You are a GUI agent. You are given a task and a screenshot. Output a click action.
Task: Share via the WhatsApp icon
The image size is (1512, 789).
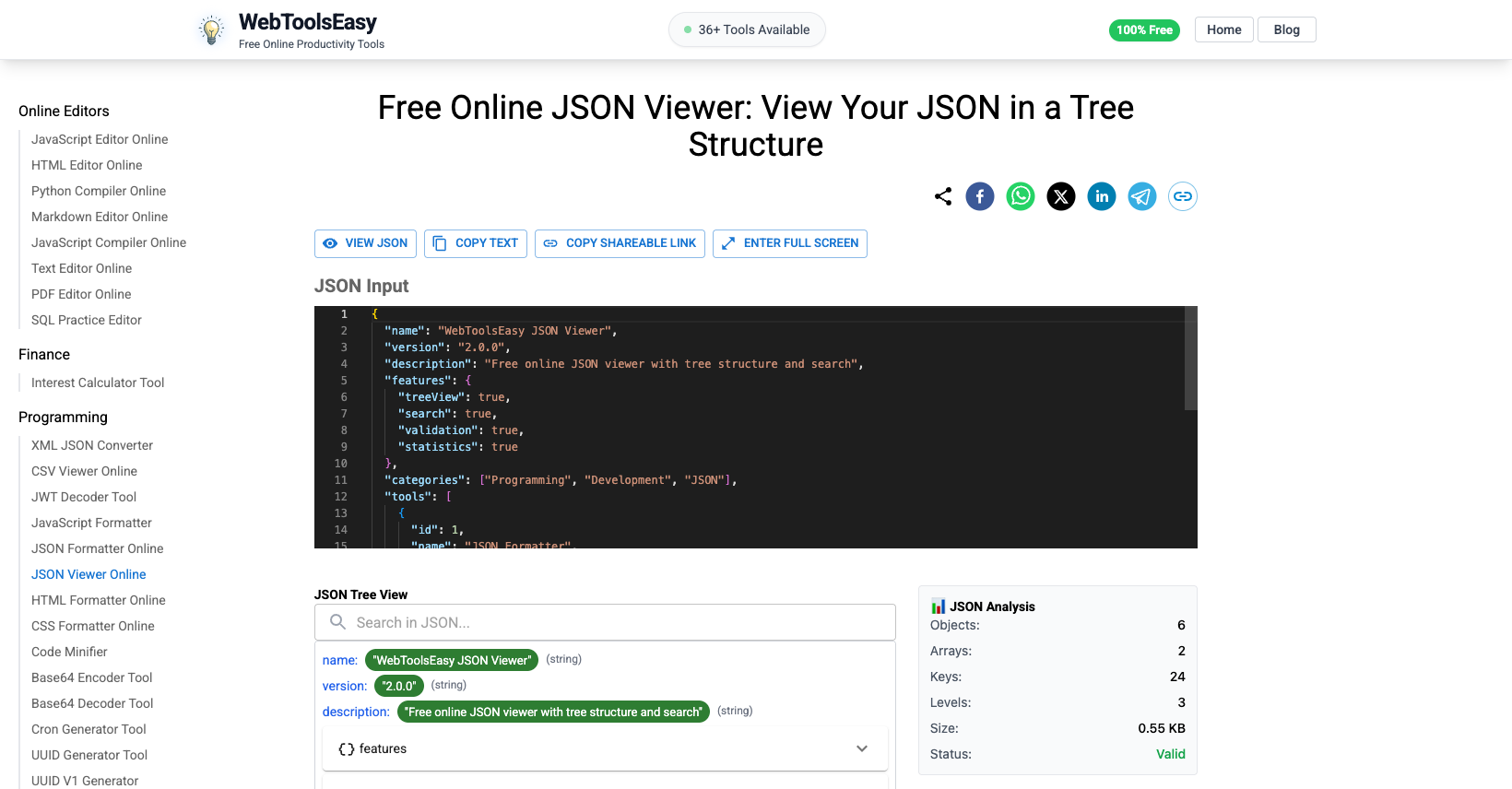[1021, 196]
